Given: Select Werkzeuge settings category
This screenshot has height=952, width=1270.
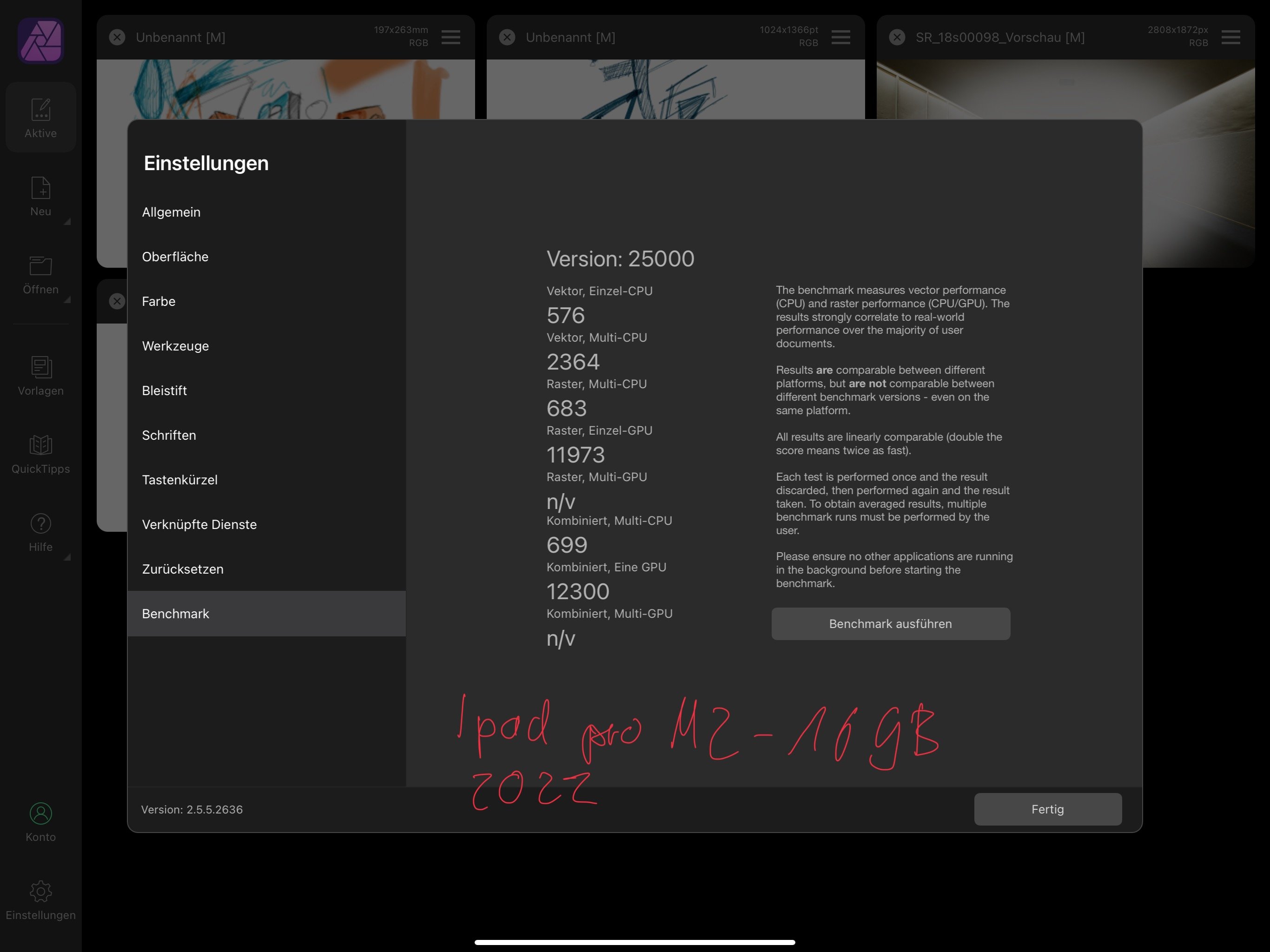Looking at the screenshot, I should (x=266, y=346).
